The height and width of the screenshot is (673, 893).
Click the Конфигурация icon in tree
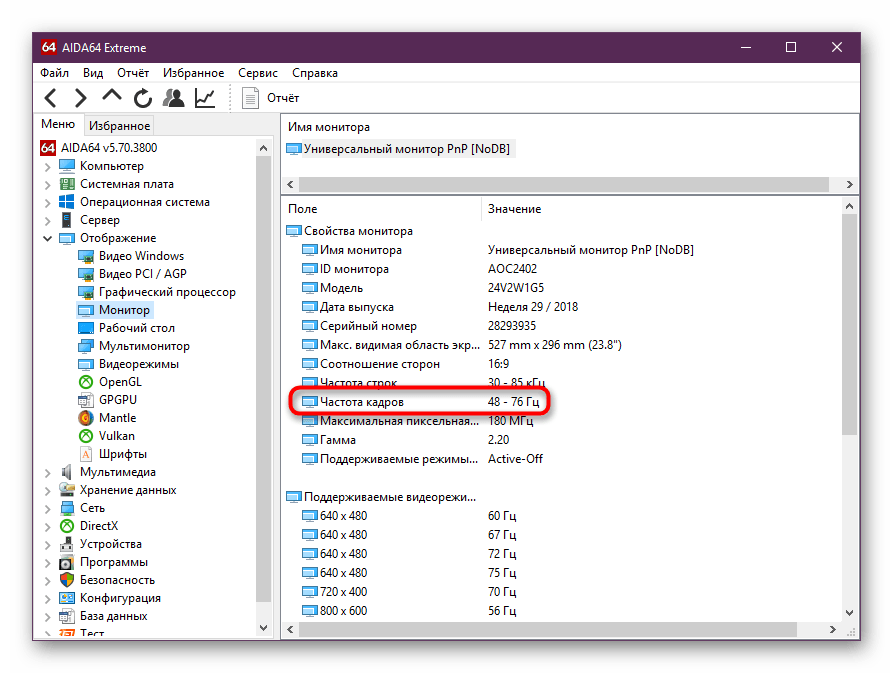click(67, 598)
